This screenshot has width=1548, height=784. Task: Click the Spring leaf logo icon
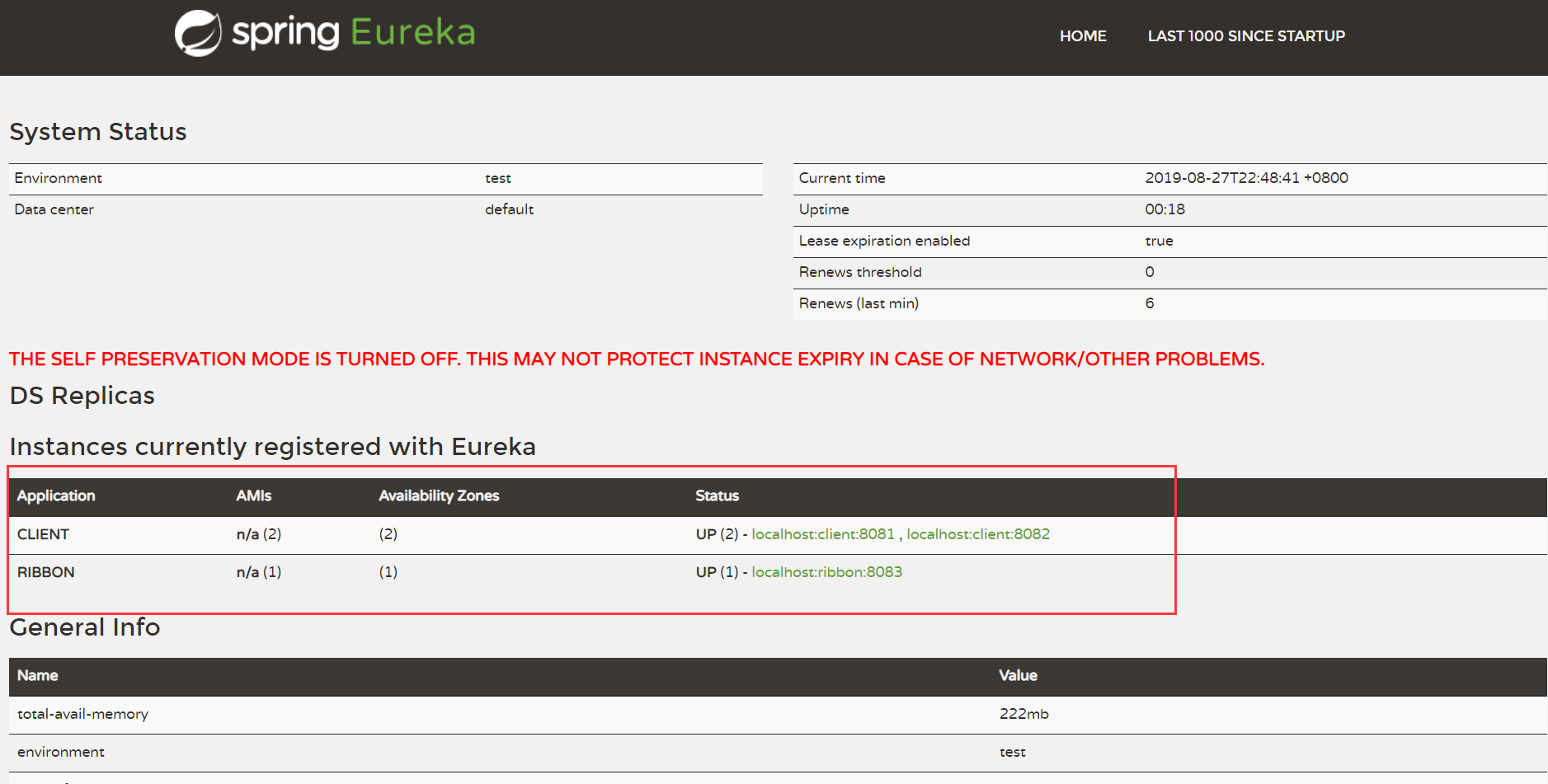[x=198, y=34]
